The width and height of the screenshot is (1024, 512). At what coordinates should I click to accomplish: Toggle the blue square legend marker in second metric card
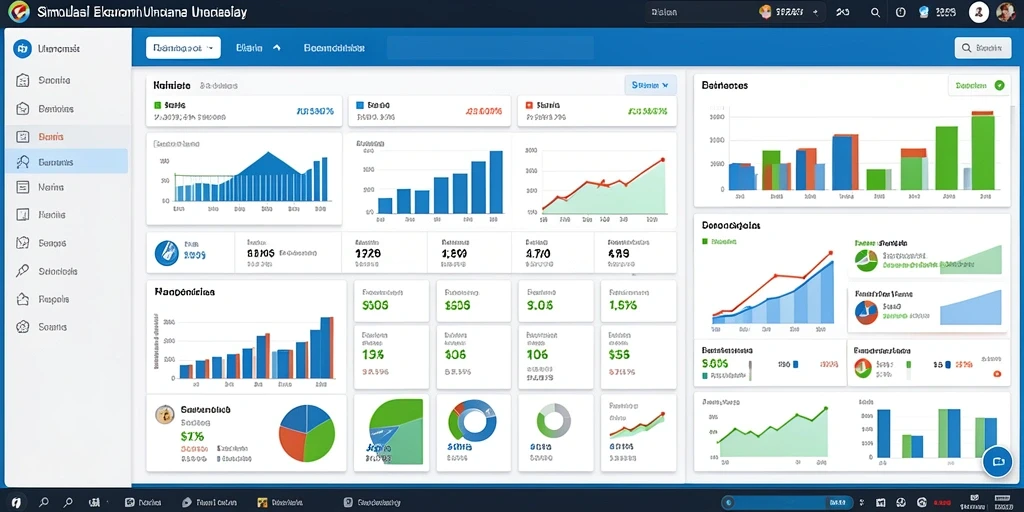pyautogui.click(x=359, y=104)
